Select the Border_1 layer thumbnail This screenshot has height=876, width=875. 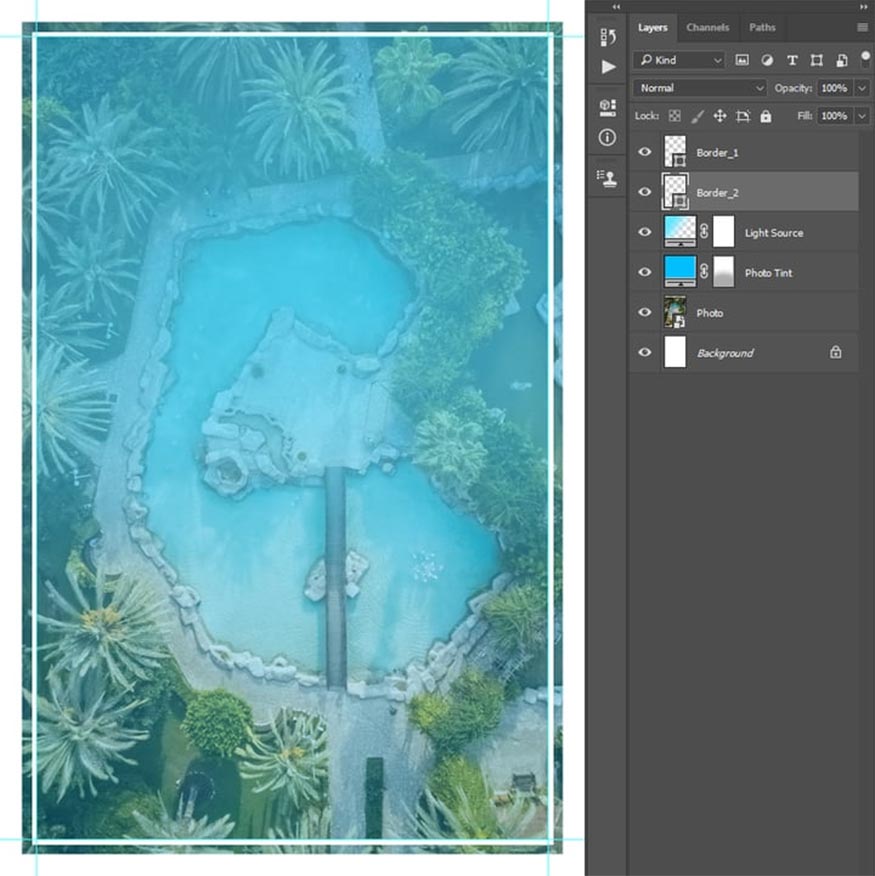pos(675,151)
